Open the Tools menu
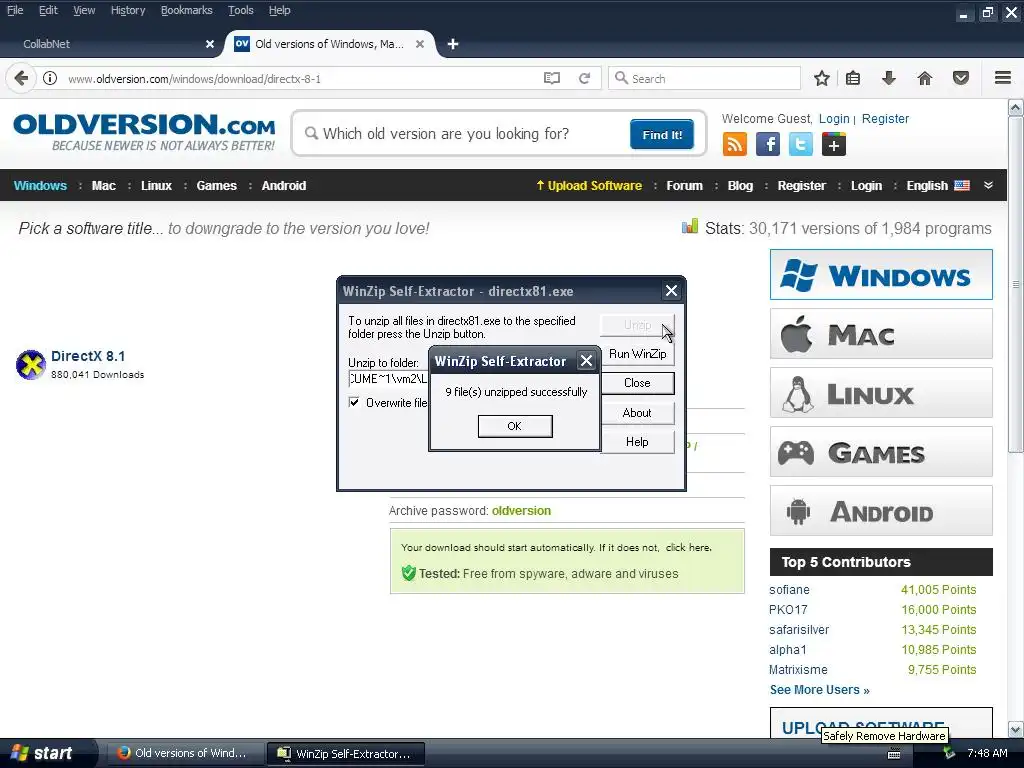 click(x=240, y=10)
